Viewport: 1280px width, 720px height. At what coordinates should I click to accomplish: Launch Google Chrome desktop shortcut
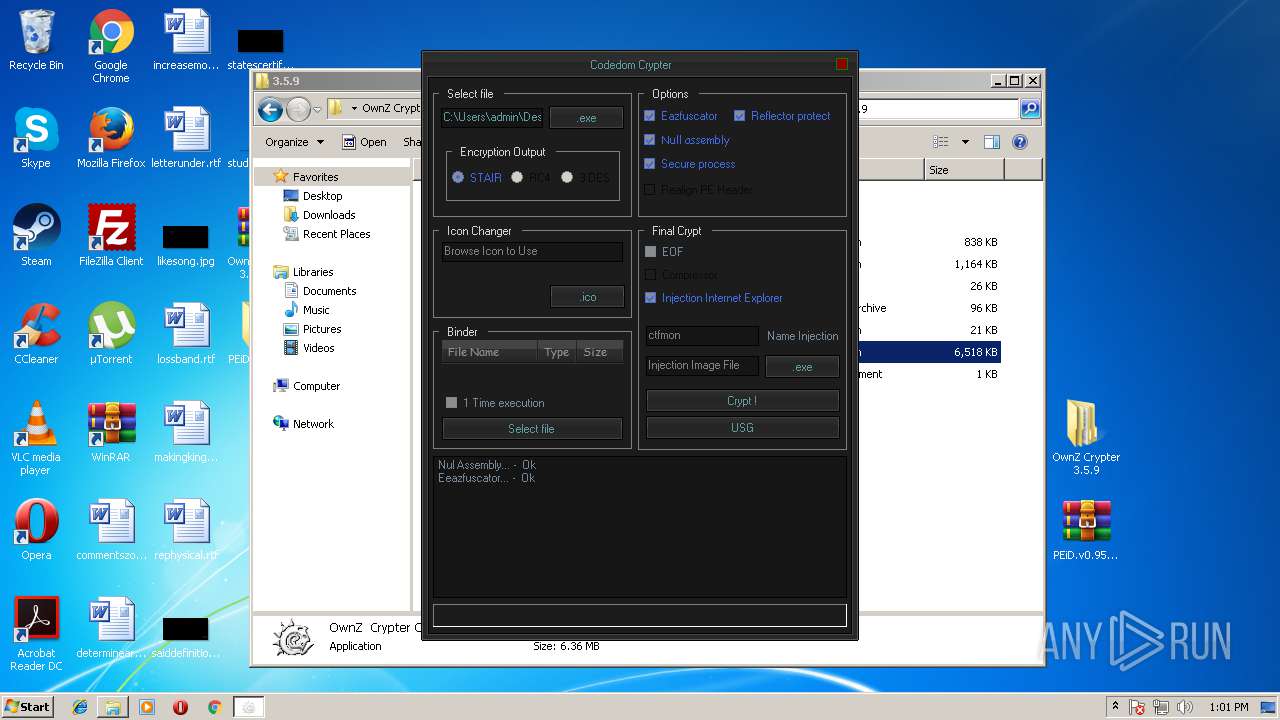click(x=111, y=46)
